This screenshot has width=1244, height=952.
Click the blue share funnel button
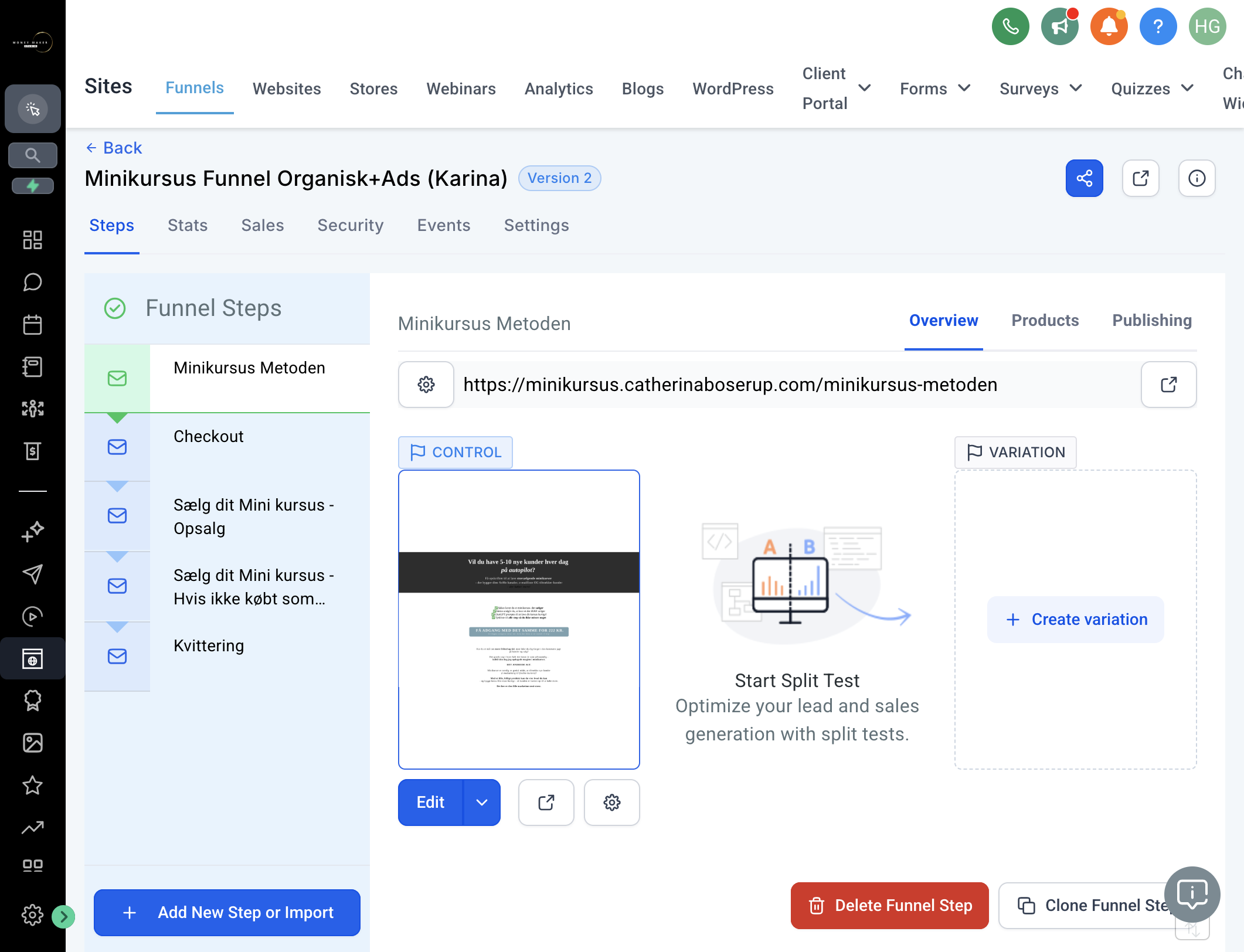[x=1084, y=178]
